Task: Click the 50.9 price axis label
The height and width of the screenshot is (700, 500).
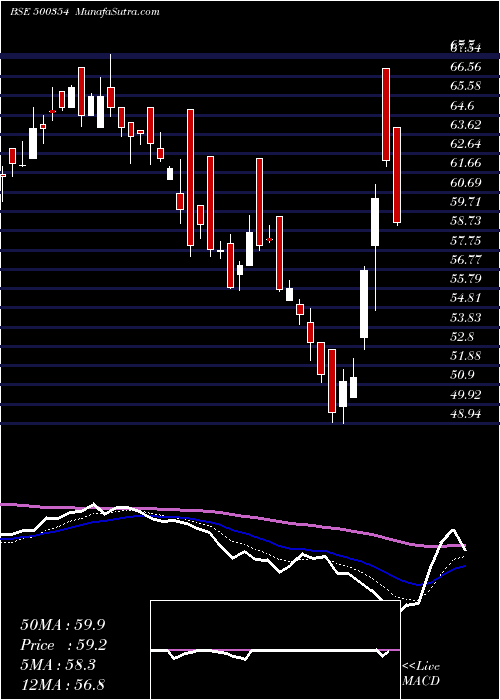Action: (462, 375)
